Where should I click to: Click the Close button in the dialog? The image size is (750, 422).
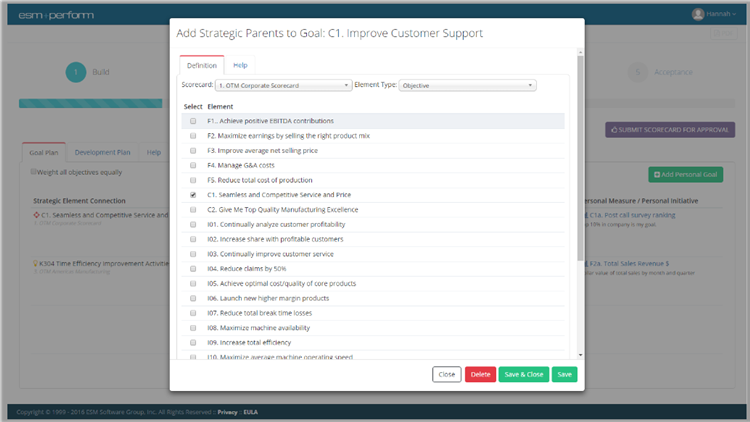coord(447,374)
